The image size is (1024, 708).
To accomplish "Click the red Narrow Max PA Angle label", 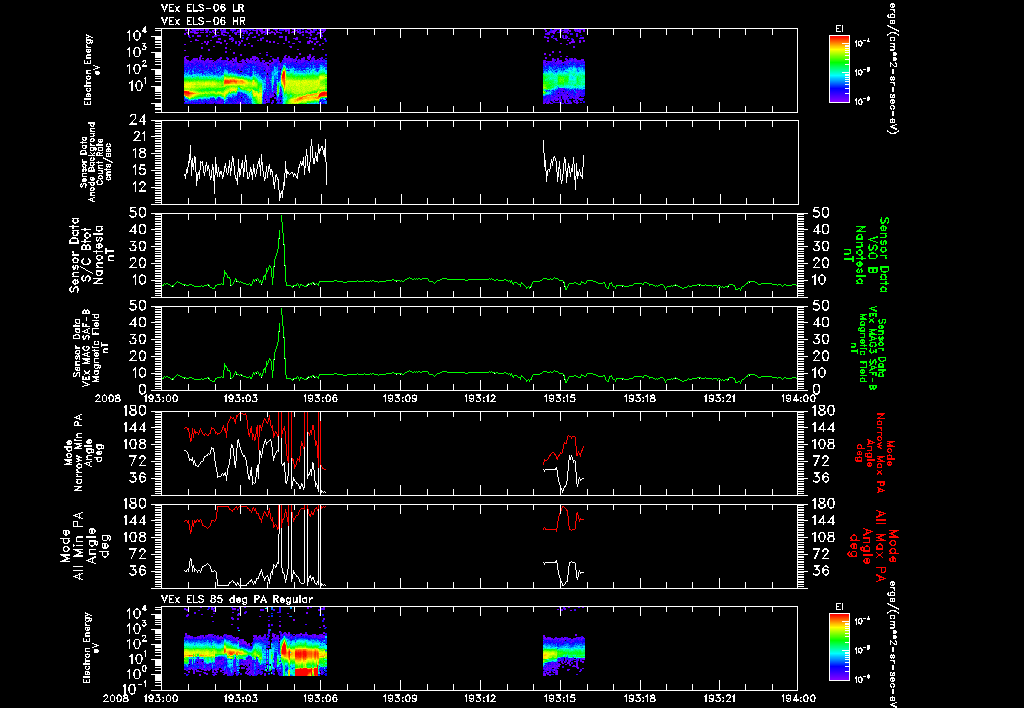I will pyautogui.click(x=872, y=452).
